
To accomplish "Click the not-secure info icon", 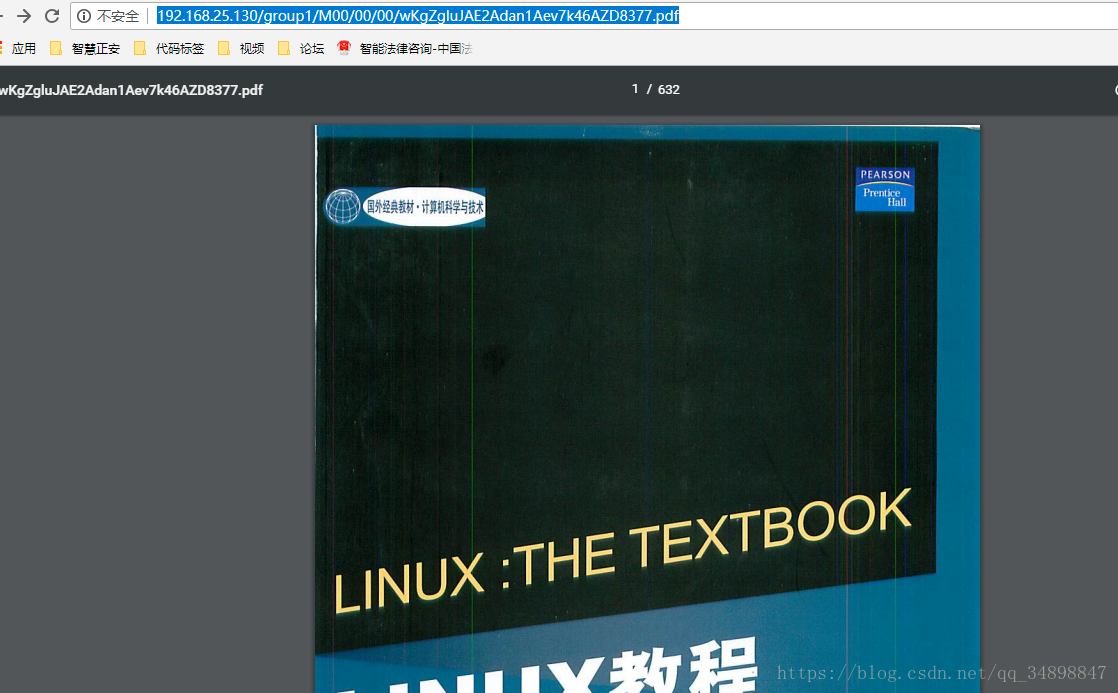I will pos(84,16).
